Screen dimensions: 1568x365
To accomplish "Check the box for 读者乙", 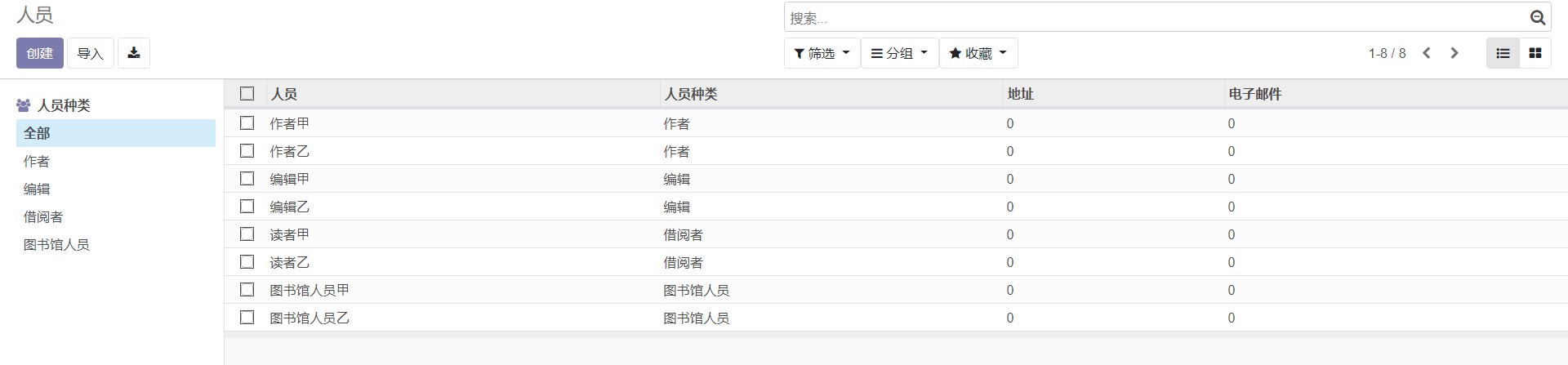I will 247,262.
